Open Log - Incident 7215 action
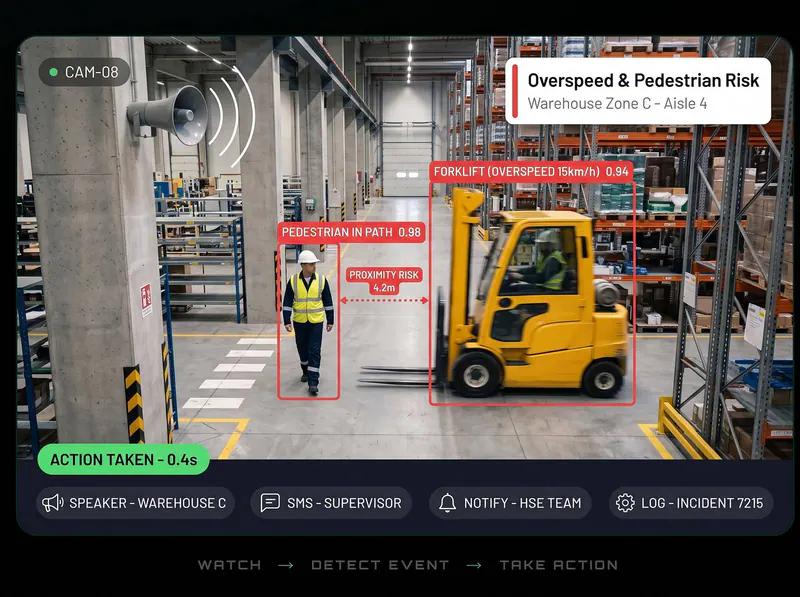Viewport: 800px width, 597px height. [691, 503]
